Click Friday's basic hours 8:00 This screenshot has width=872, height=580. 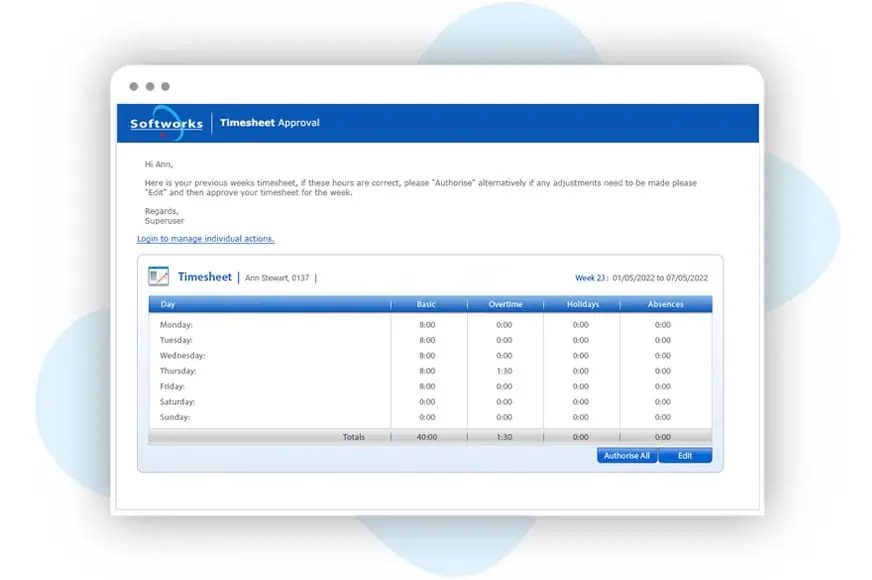(x=427, y=386)
